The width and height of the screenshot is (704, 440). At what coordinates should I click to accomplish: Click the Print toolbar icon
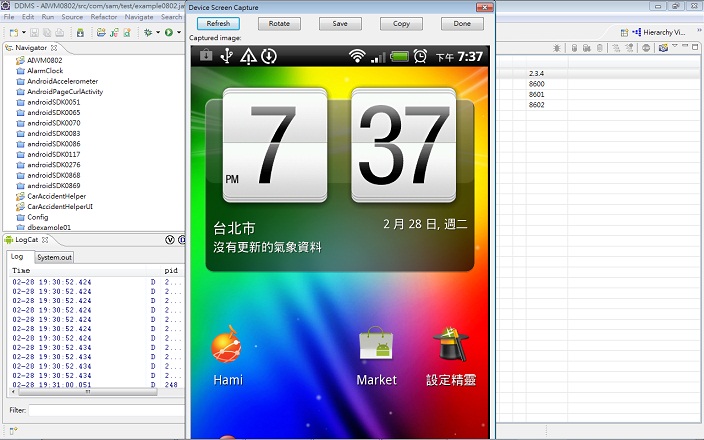pyautogui.click(x=59, y=32)
